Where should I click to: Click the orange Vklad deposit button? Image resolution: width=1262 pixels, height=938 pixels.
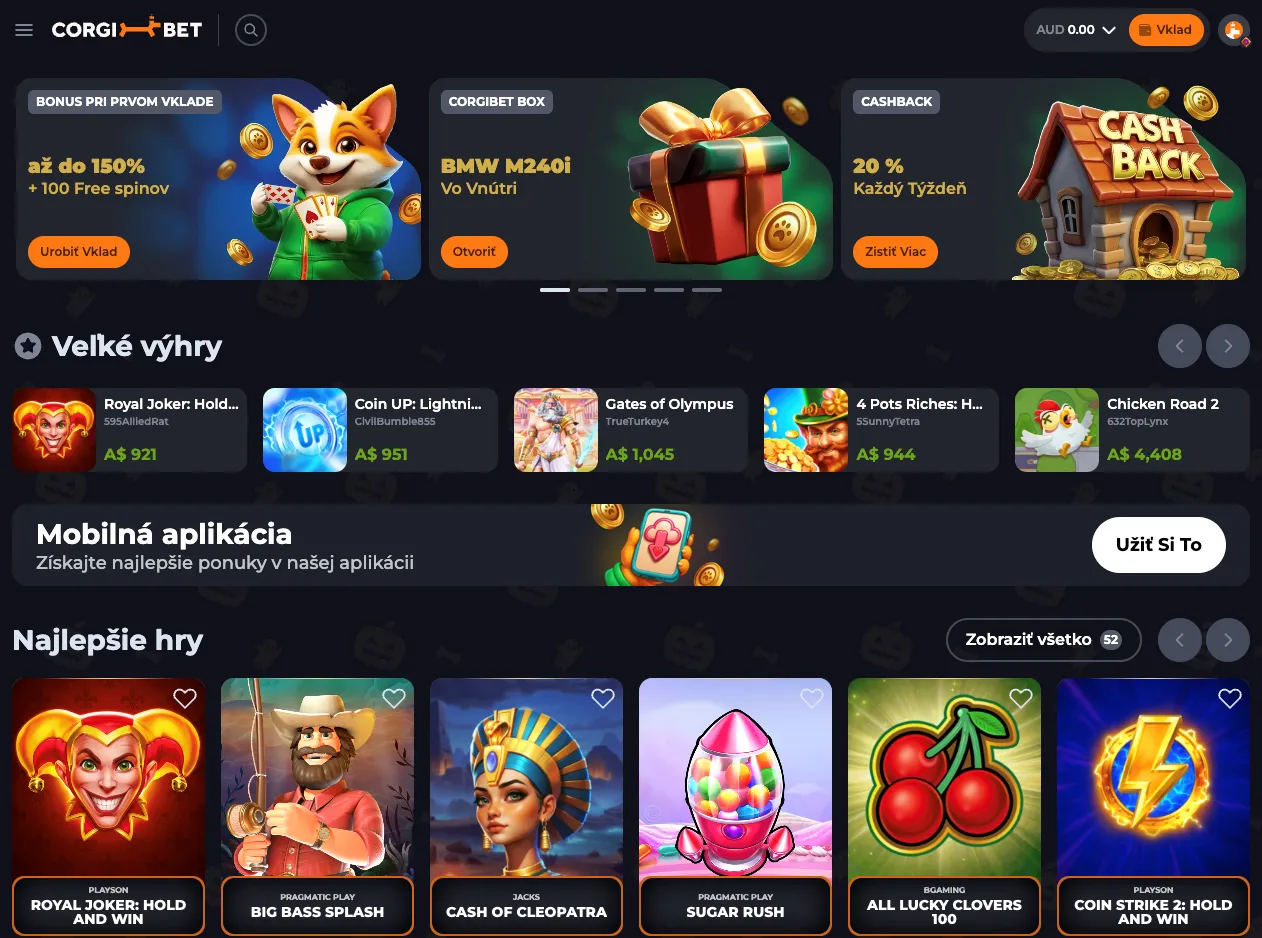click(1166, 30)
